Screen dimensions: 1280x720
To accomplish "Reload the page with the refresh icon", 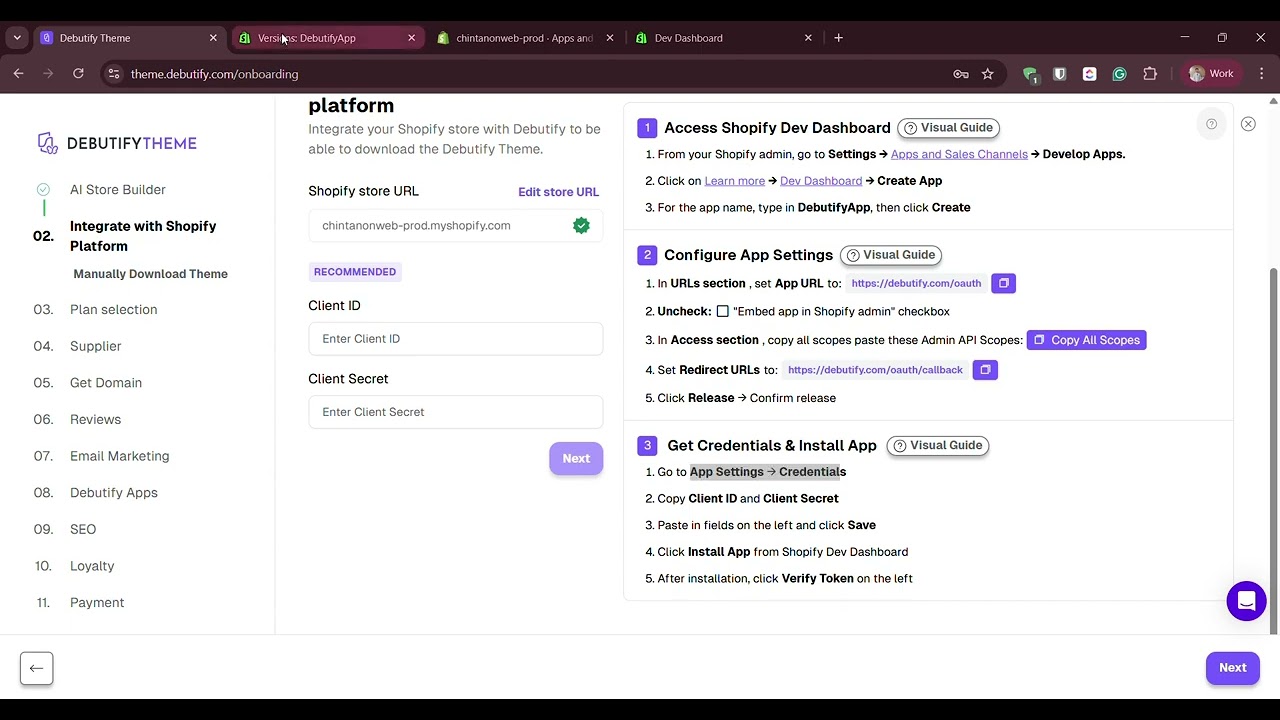I will (x=78, y=74).
